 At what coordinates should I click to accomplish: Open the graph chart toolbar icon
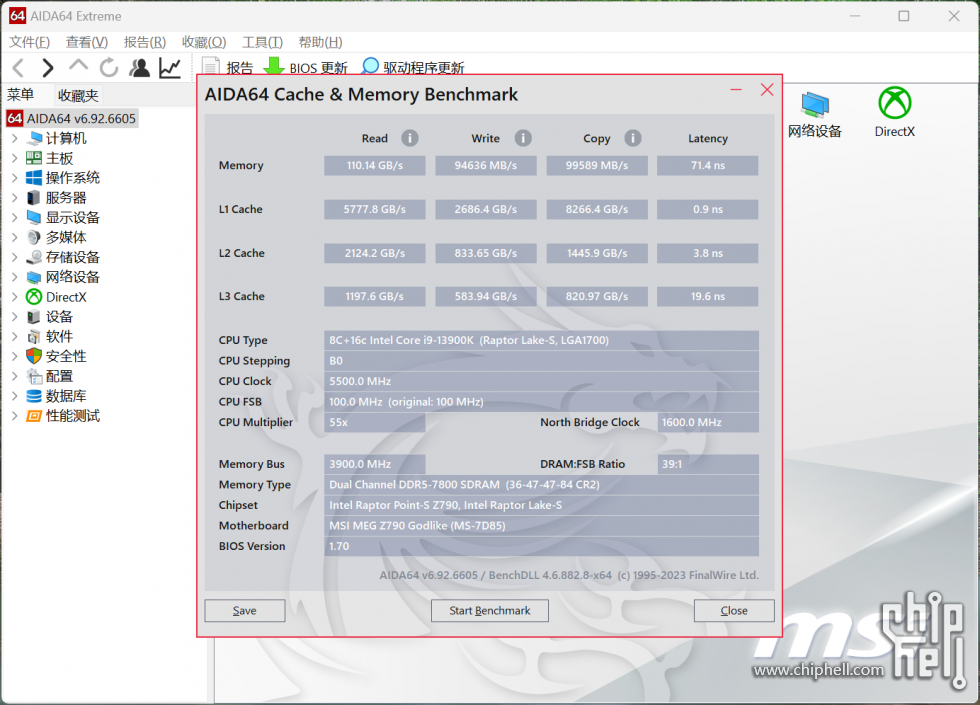(x=170, y=68)
